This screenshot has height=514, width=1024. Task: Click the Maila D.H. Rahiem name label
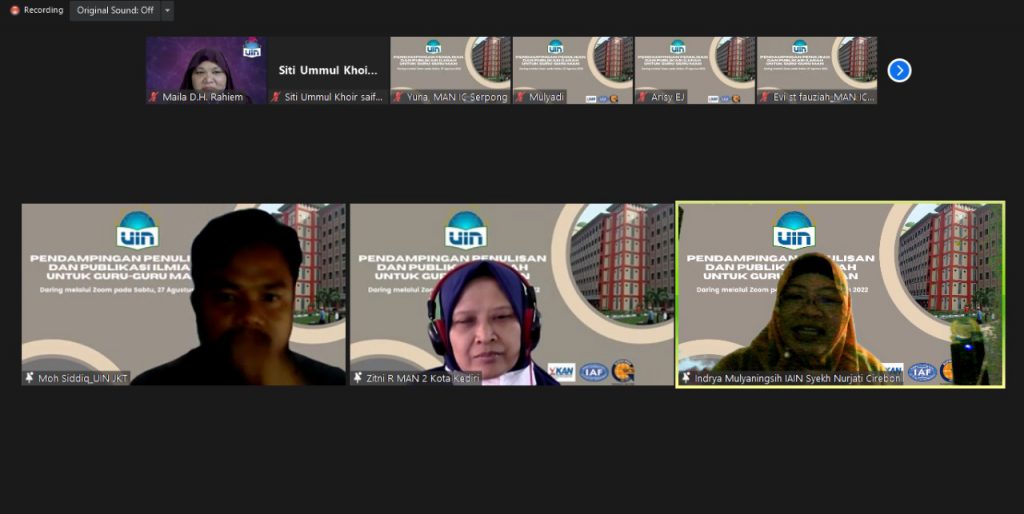click(x=202, y=97)
